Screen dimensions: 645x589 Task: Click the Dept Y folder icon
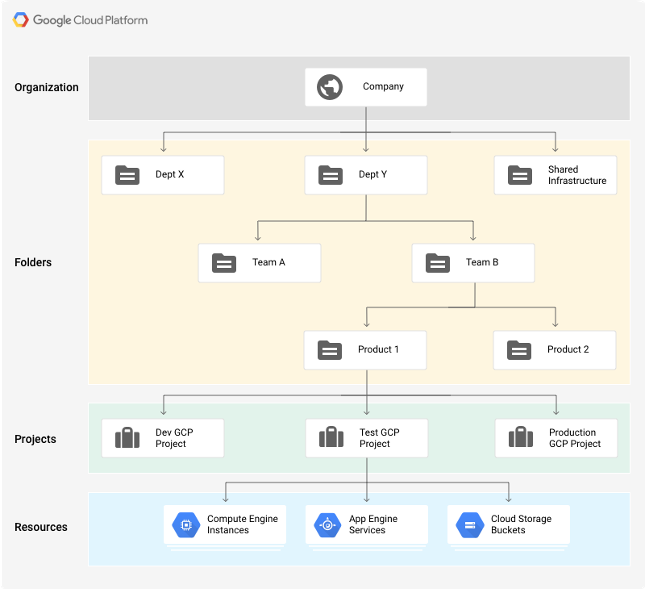click(x=330, y=175)
